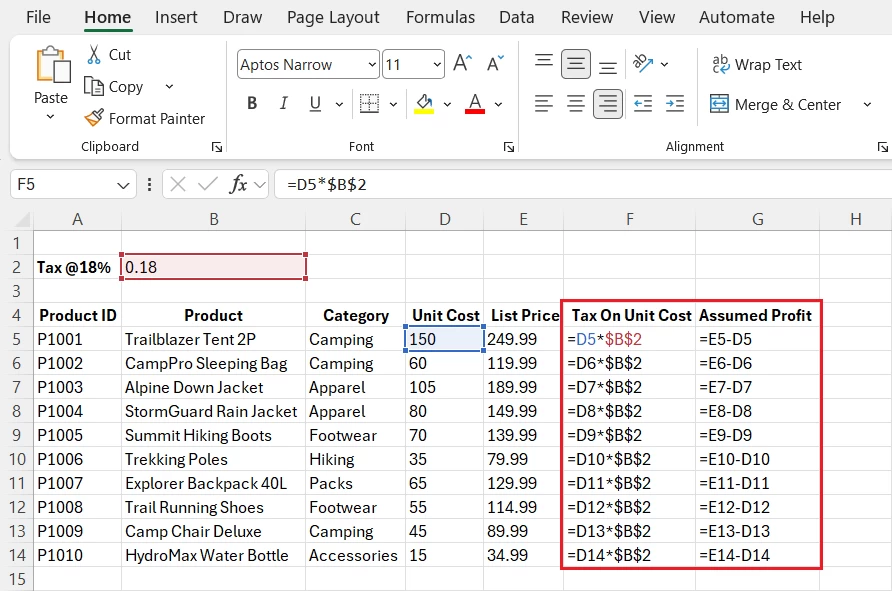Click Decrease Indent icon
Screen dimensions: 892x591
[x=643, y=104]
